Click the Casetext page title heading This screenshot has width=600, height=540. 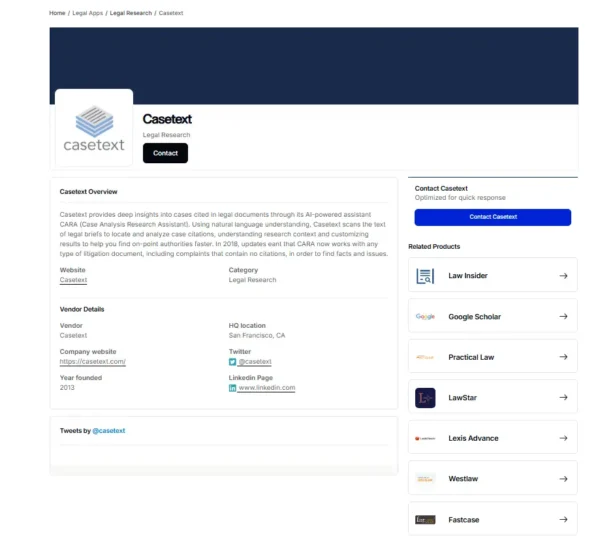(x=167, y=119)
